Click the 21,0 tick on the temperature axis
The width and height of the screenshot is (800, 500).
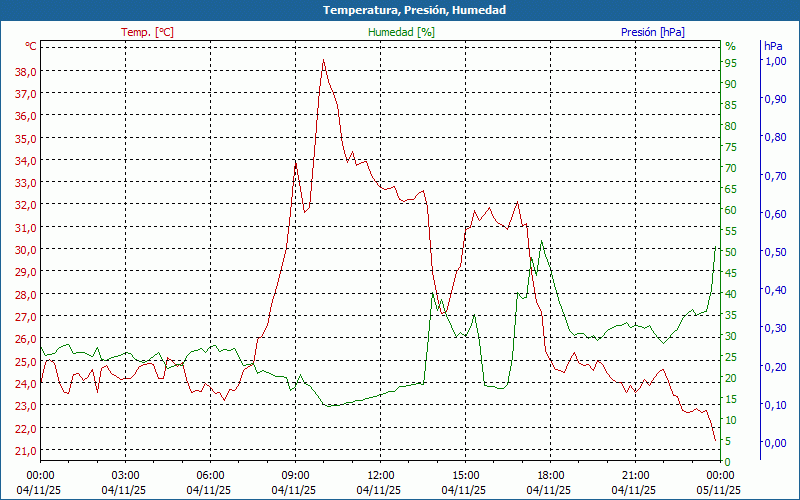(25, 450)
